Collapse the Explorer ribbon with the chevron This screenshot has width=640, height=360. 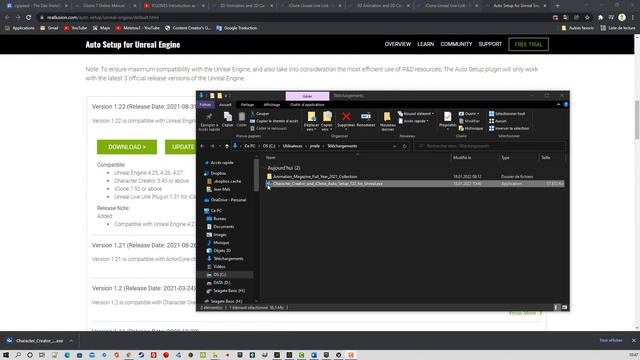coord(558,104)
